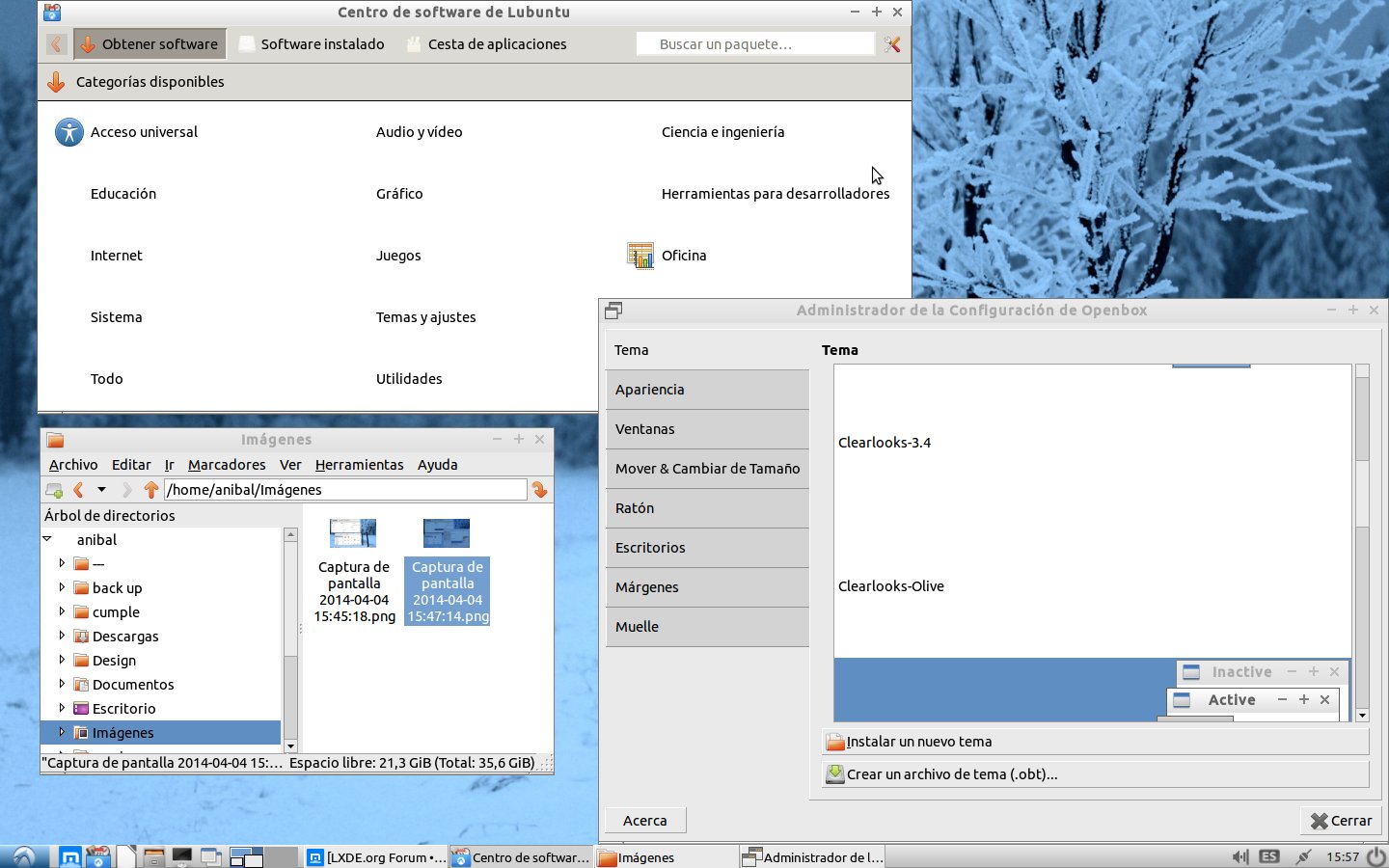This screenshot has width=1389, height=868.
Task: Expand the Imágenes folder in tree
Action: pyautogui.click(x=62, y=731)
